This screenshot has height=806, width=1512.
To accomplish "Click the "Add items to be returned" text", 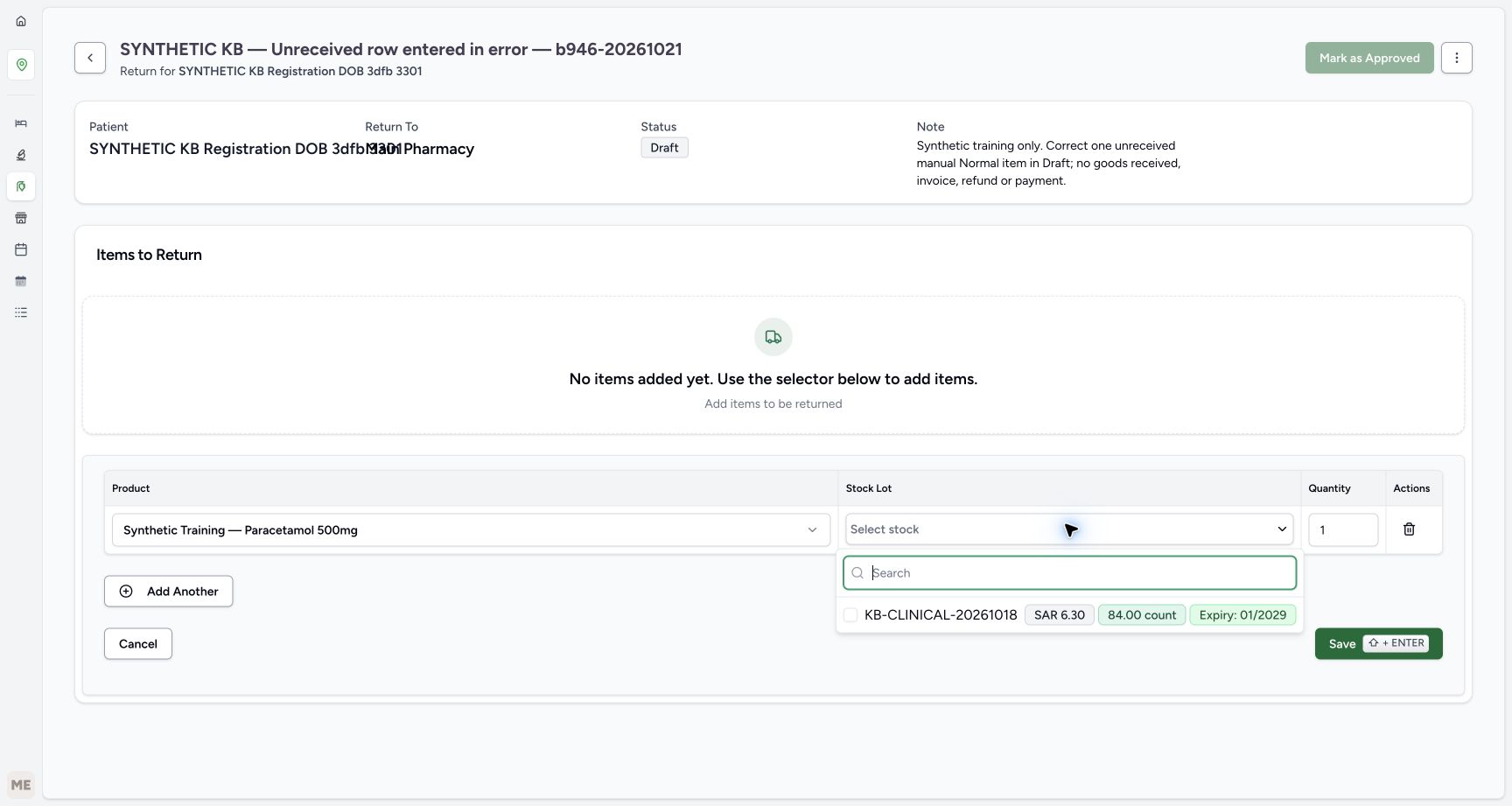I will (x=773, y=403).
